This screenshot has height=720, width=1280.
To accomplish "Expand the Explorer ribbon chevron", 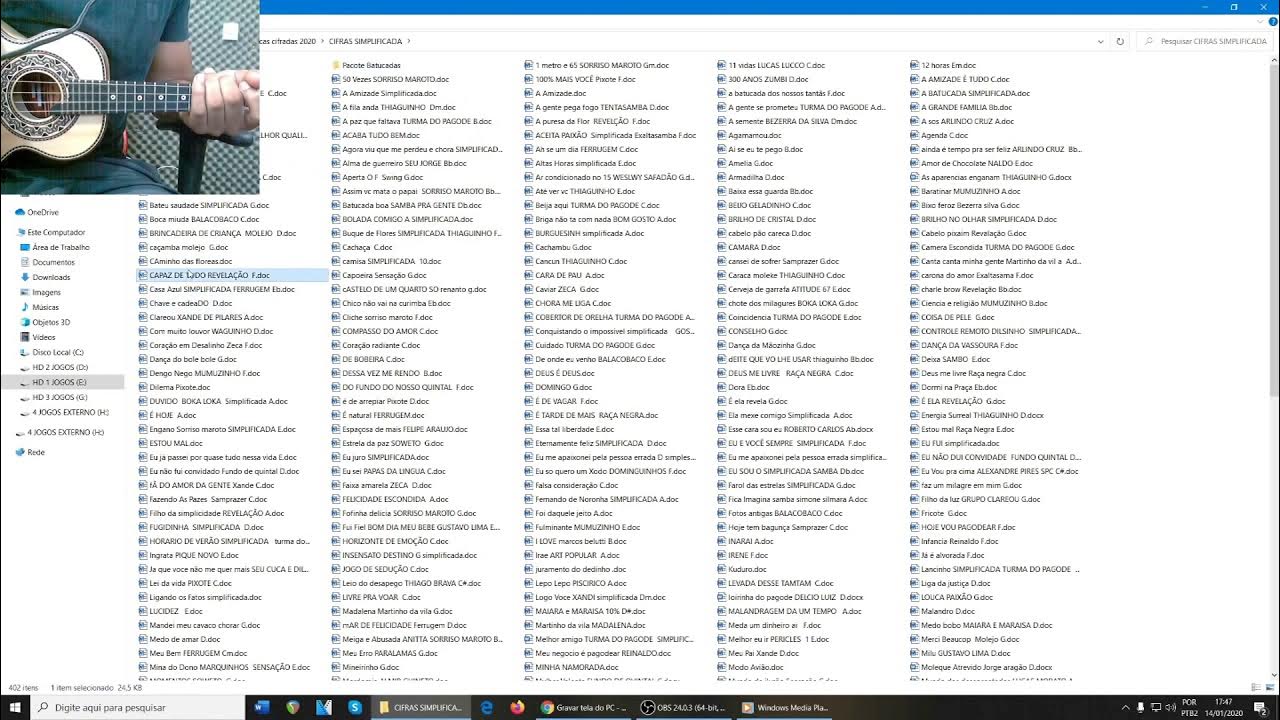I will (1258, 21).
